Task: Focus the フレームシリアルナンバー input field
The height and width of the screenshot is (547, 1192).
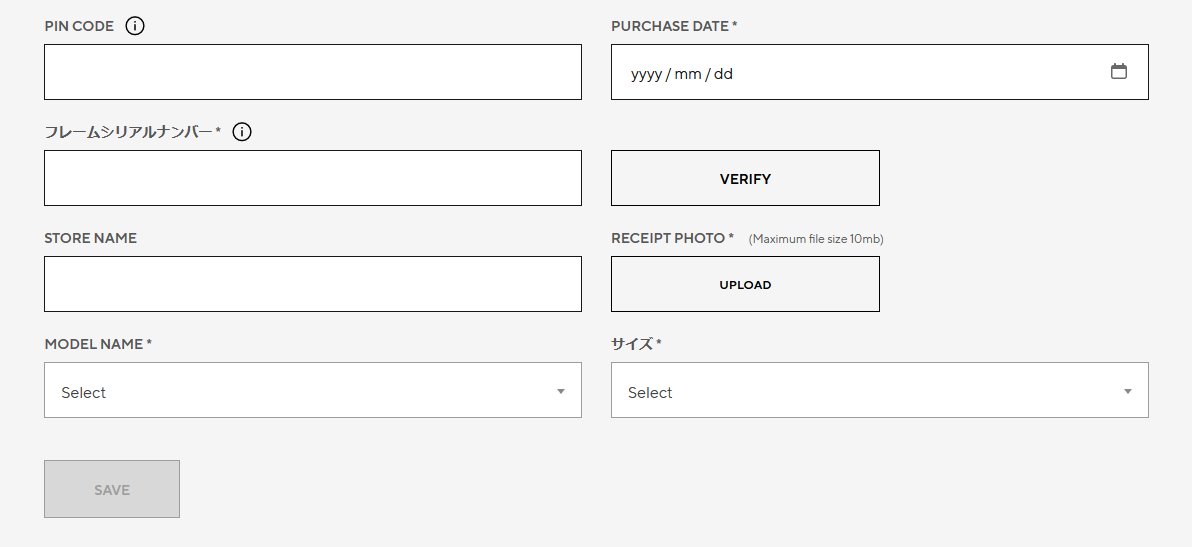Action: 312,178
